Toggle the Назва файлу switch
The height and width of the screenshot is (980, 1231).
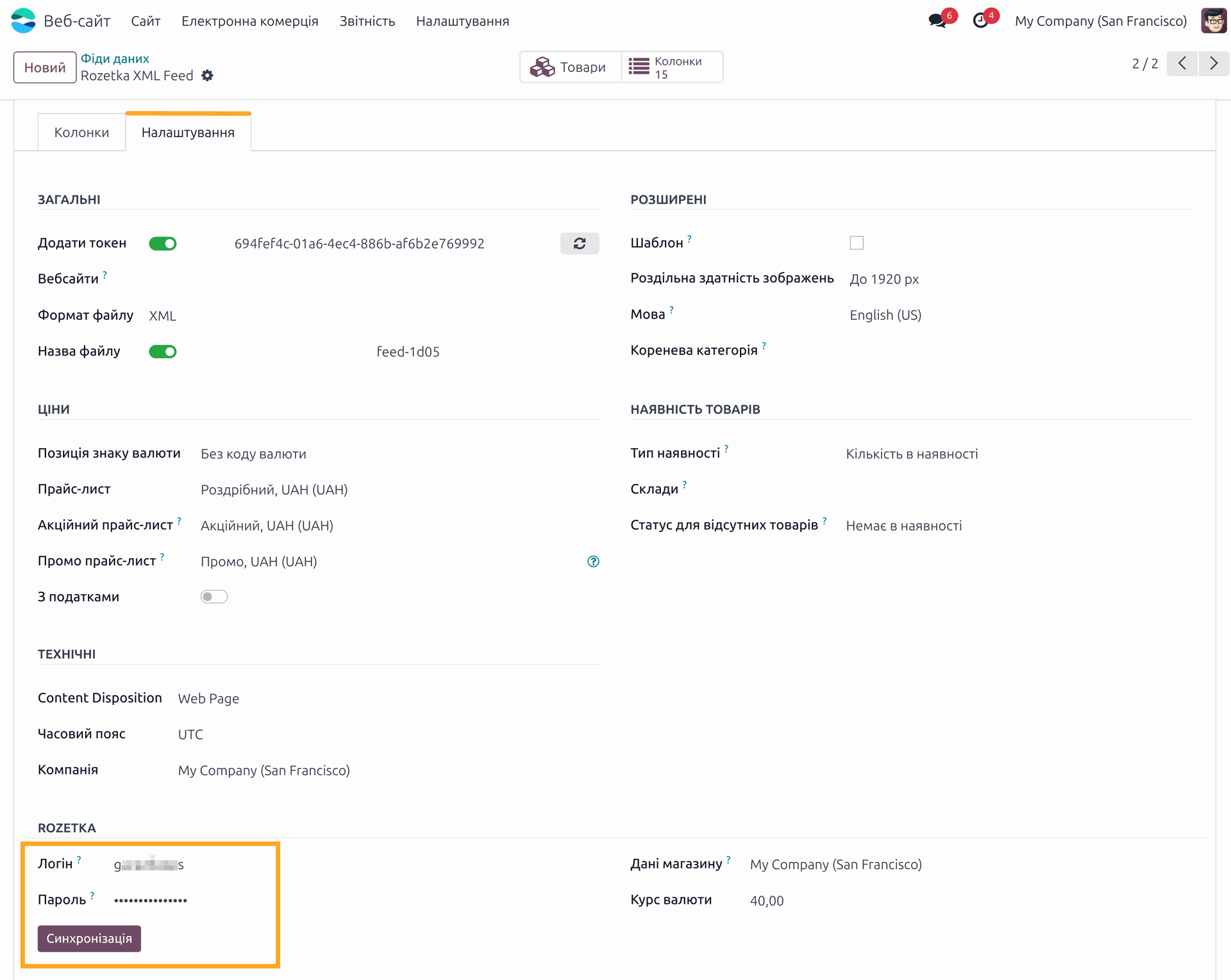pyautogui.click(x=163, y=351)
